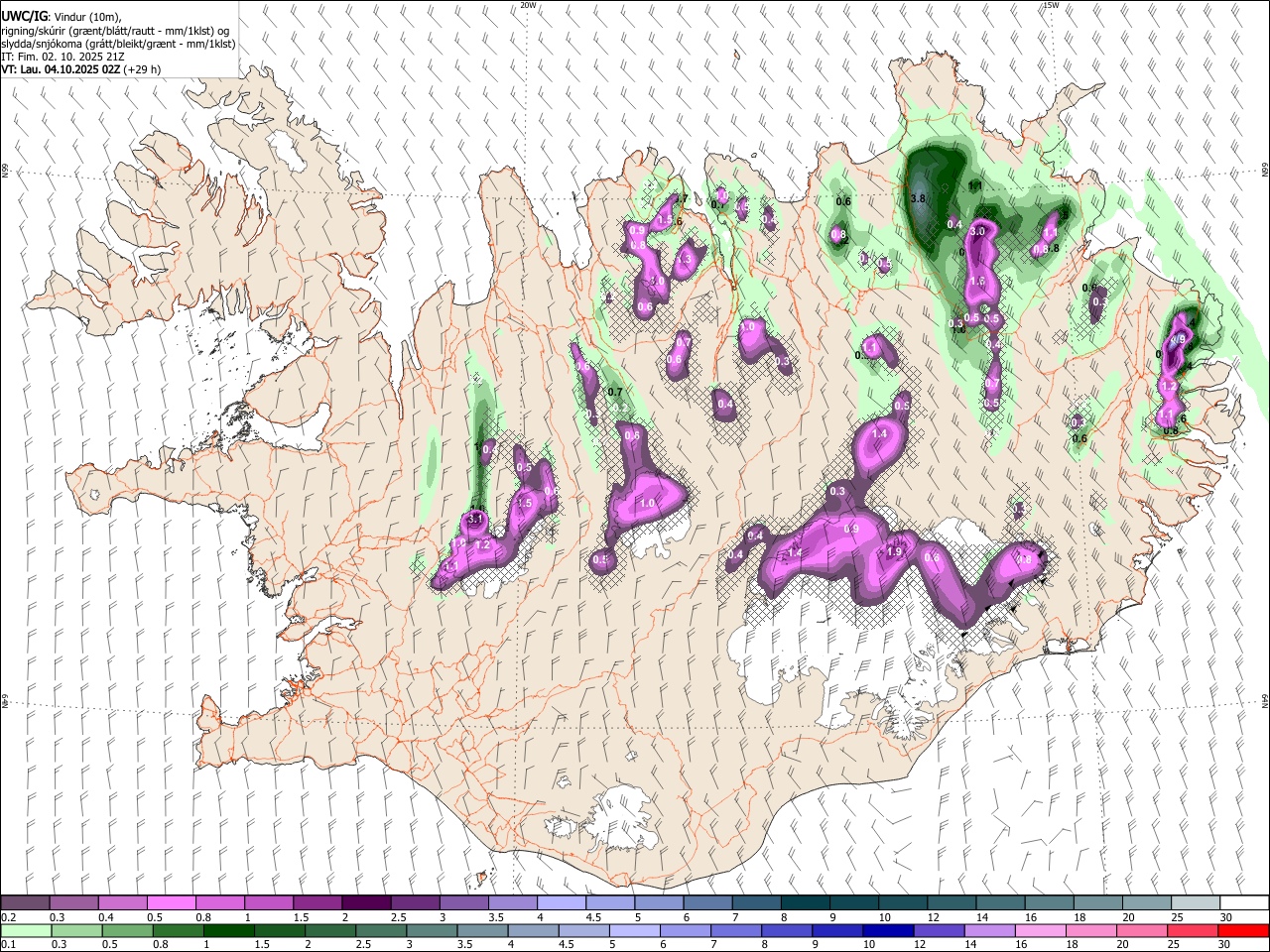Click the rigning/skúrir legend description line
Viewport: 1270px width, 952px height.
[x=114, y=31]
